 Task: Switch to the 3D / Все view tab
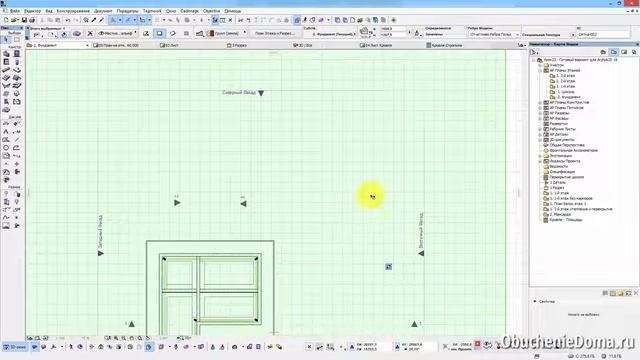coord(303,45)
